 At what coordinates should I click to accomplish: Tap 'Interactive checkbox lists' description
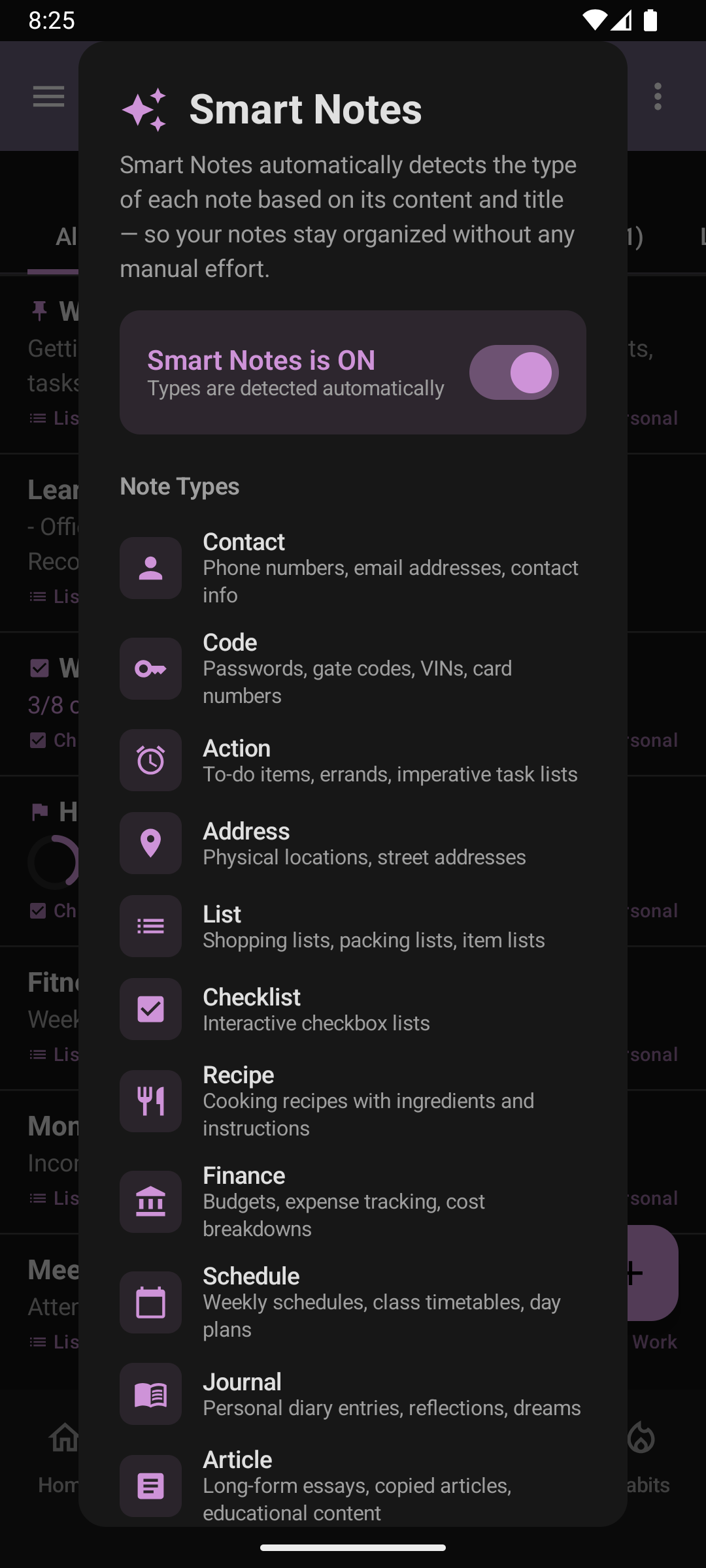[316, 1023]
